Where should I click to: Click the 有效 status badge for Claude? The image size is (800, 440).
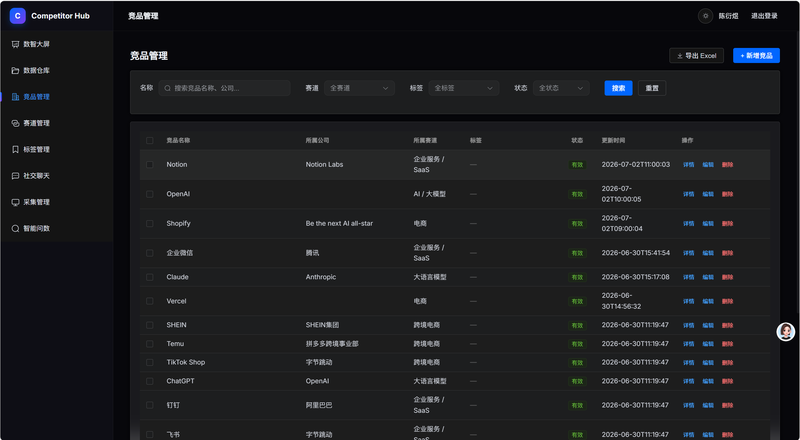click(x=577, y=277)
